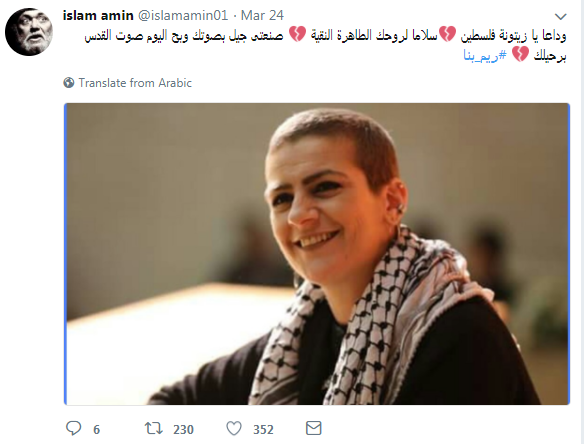
Task: Click the reply speech bubble icon
Action: pos(73,428)
